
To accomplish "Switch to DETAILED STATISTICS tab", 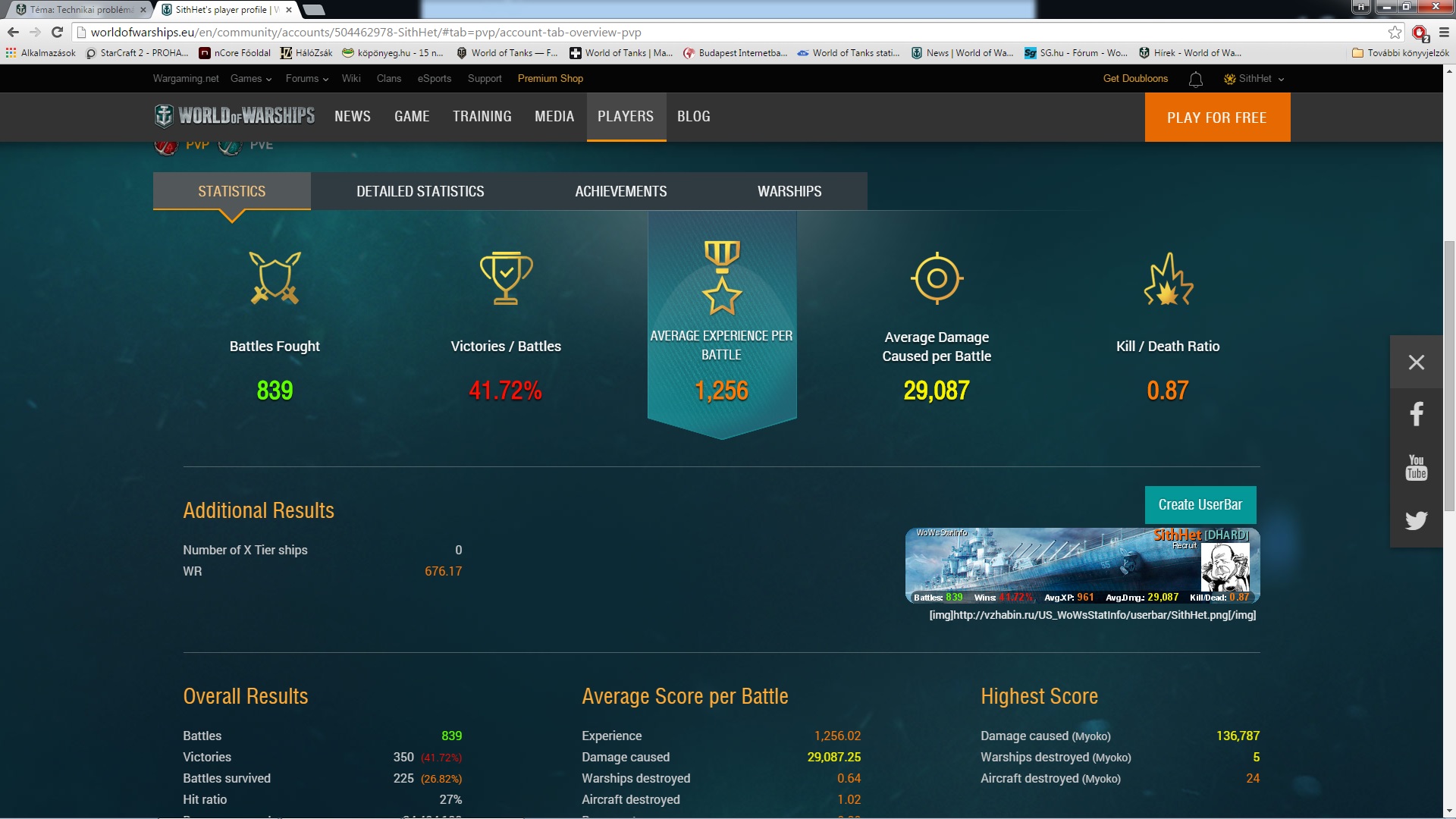I will point(420,191).
